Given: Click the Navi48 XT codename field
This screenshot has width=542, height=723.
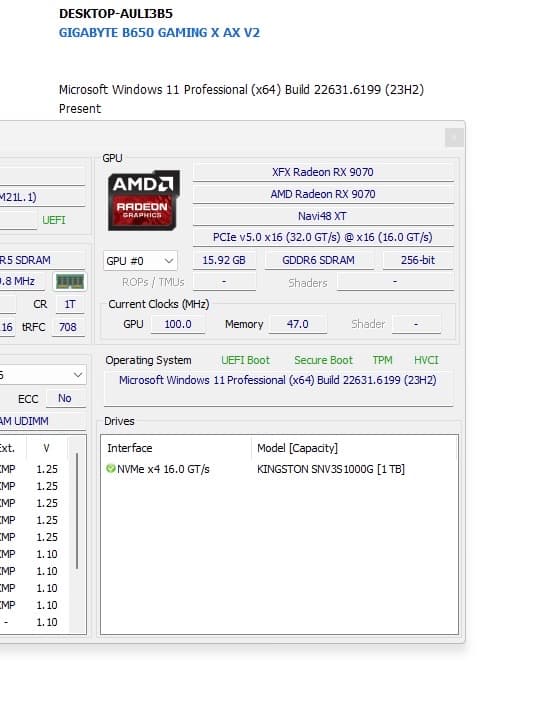Looking at the screenshot, I should tap(323, 216).
